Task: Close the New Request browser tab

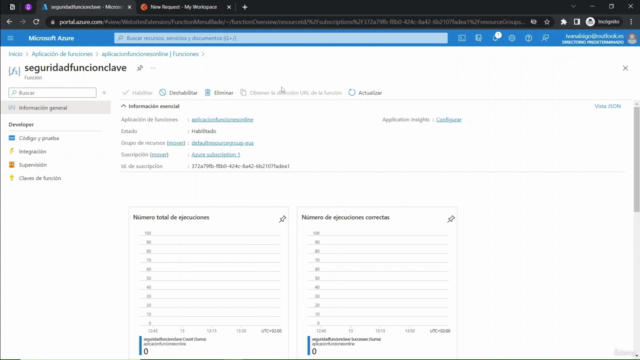Action: (x=229, y=7)
